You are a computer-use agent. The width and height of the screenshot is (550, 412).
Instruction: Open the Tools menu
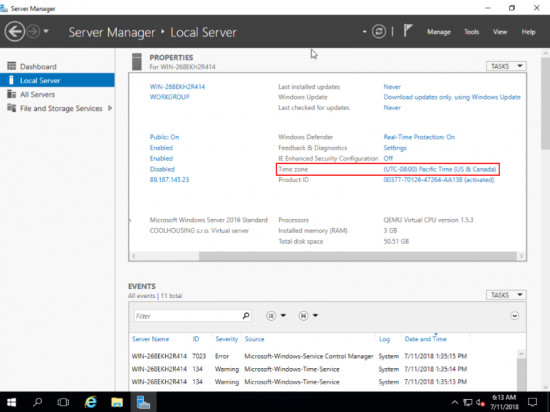471,32
